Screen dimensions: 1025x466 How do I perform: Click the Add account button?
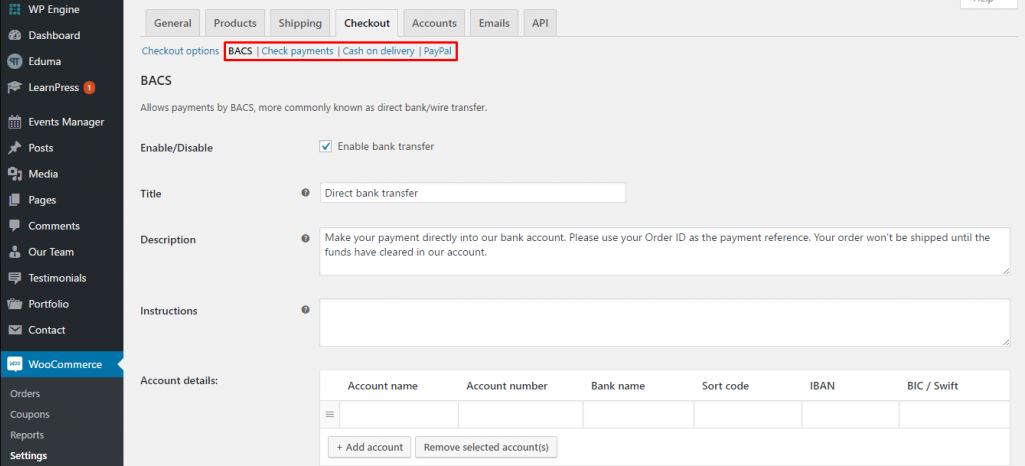click(369, 448)
